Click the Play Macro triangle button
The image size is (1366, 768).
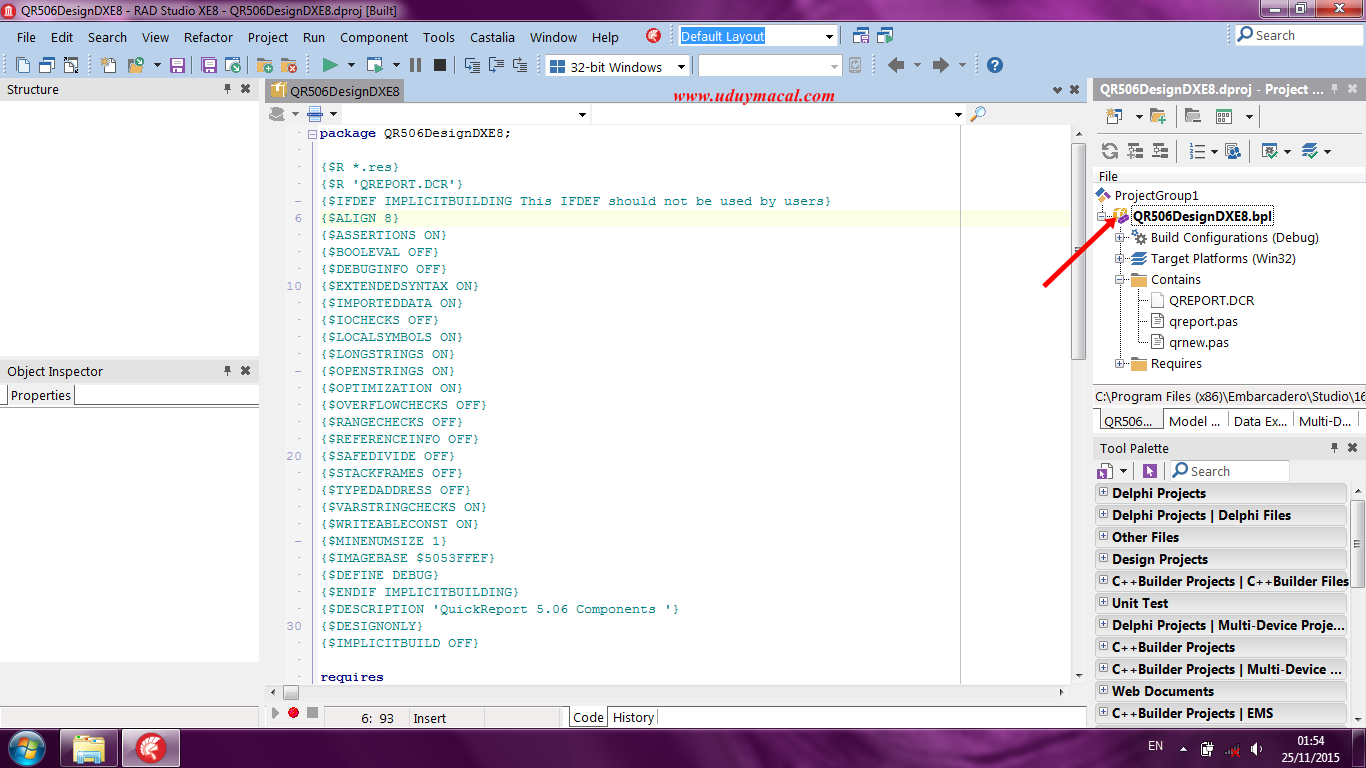[x=275, y=712]
